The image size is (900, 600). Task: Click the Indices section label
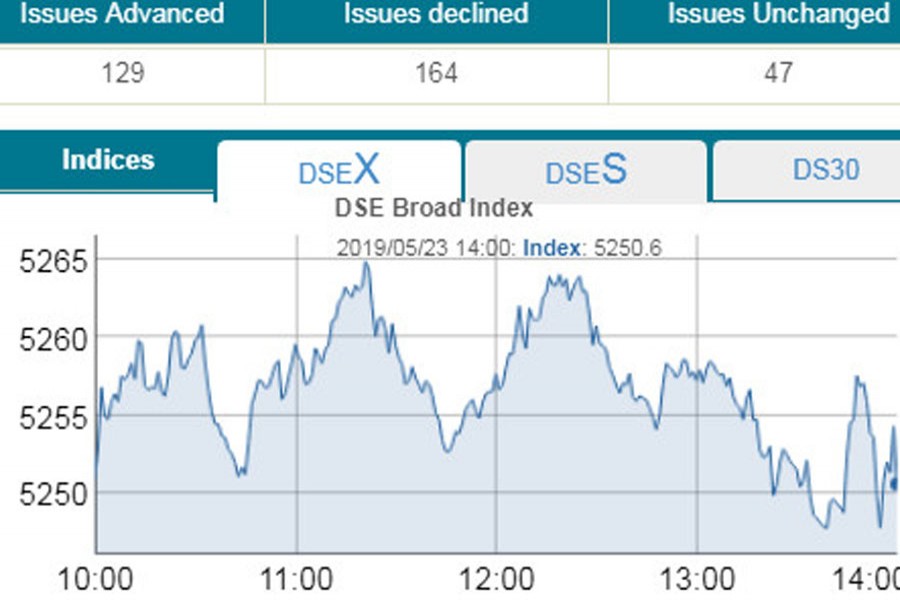pyautogui.click(x=108, y=160)
